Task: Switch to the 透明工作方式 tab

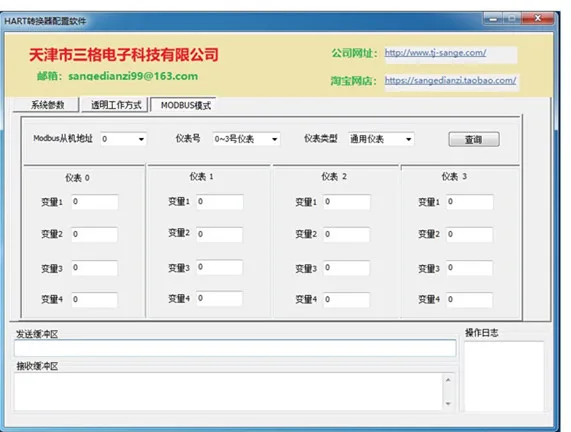Action: click(115, 105)
